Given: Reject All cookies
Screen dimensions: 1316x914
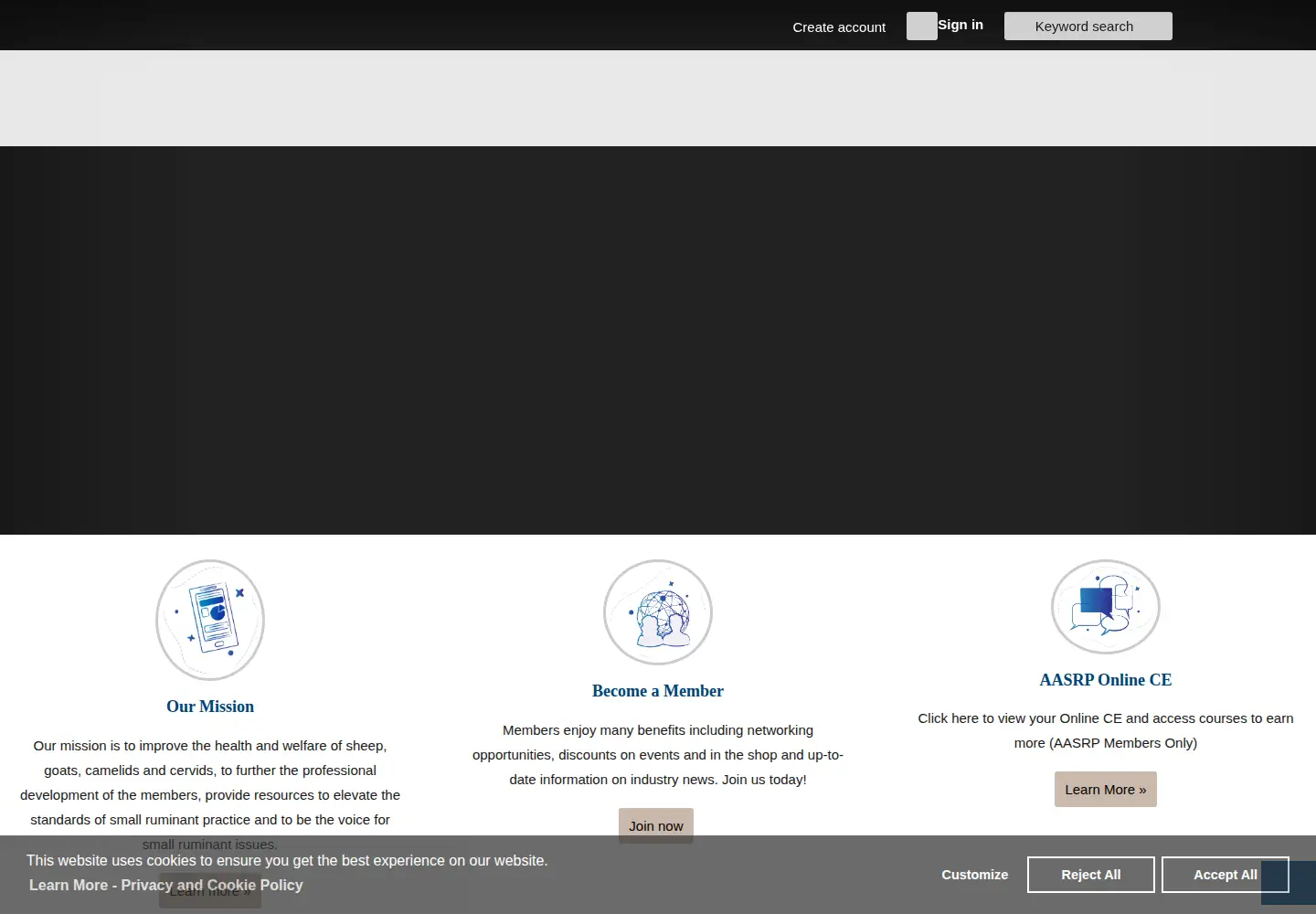Looking at the screenshot, I should pyautogui.click(x=1091, y=875).
